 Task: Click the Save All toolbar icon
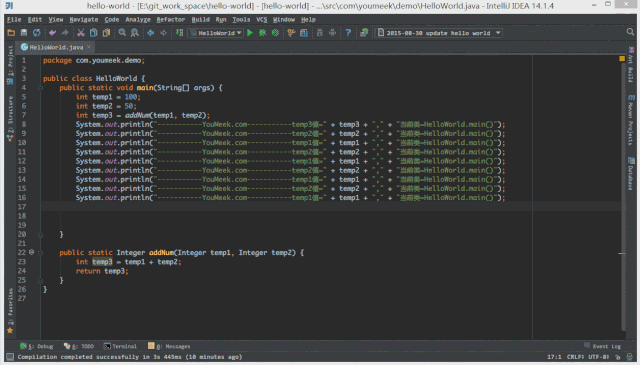pyautogui.click(x=24, y=33)
